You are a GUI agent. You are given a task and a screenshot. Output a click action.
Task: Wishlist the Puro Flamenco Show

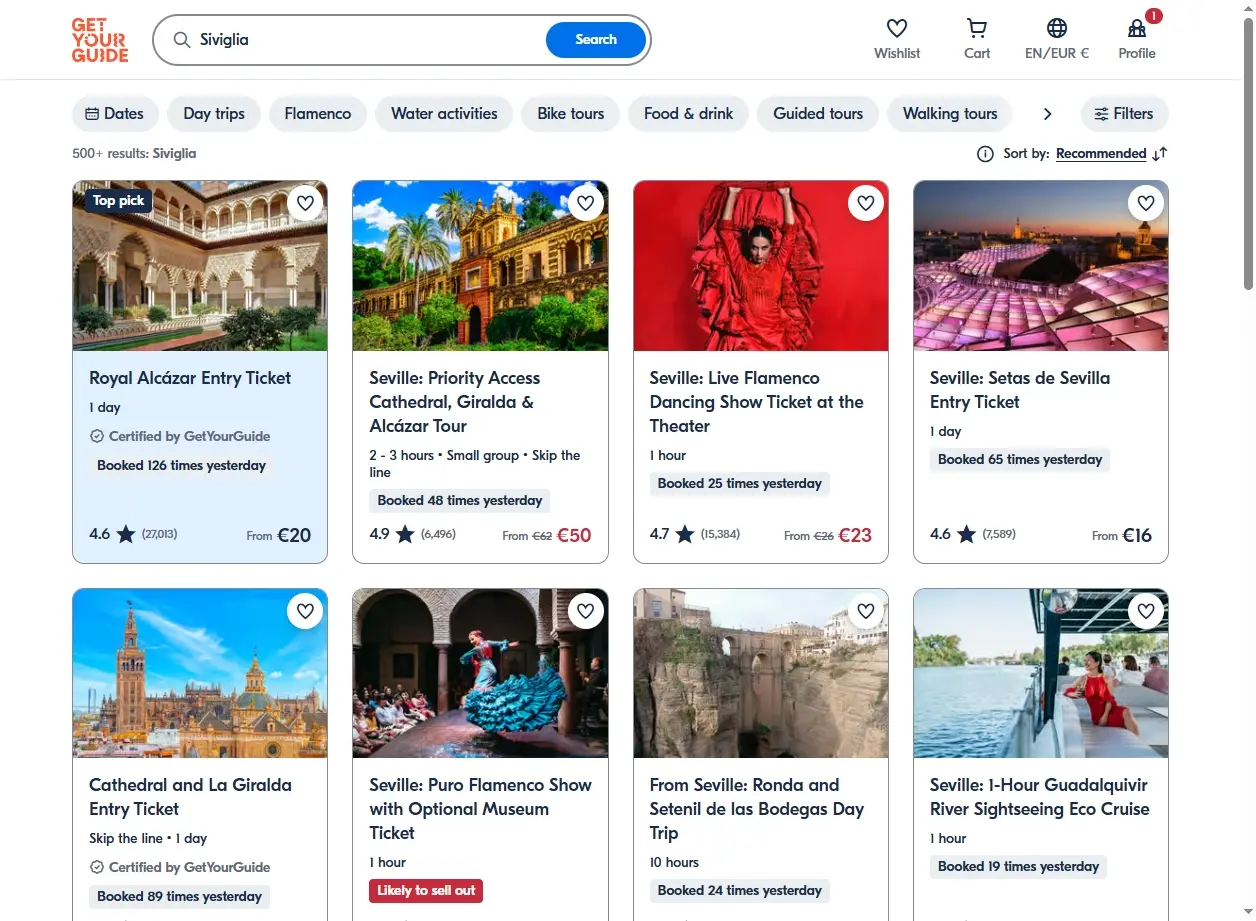(585, 610)
